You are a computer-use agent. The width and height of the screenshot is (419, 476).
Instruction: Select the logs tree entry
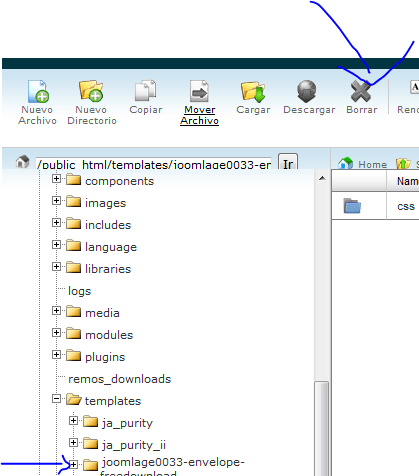tap(79, 291)
